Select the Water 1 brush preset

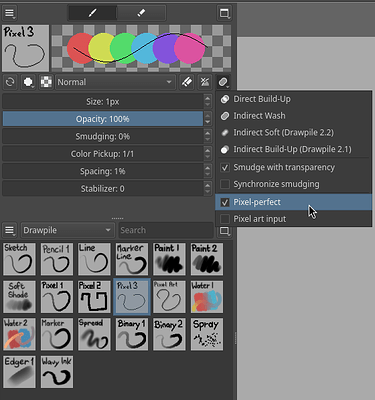207,297
